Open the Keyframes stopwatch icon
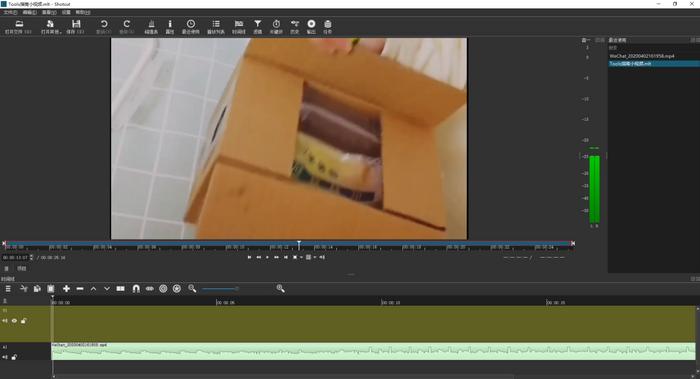 tap(276, 26)
